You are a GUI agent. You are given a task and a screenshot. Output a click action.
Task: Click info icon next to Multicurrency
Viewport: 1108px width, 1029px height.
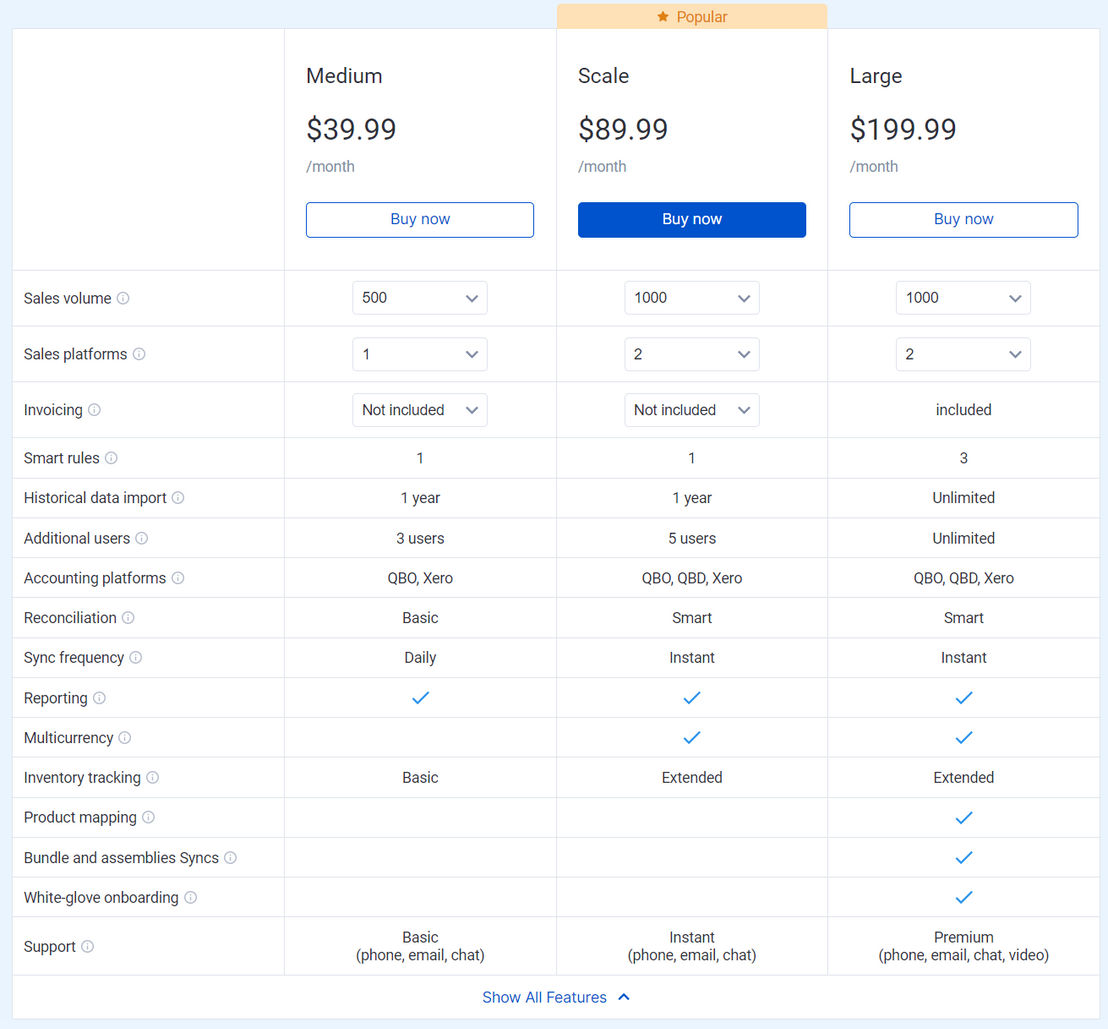click(x=125, y=738)
